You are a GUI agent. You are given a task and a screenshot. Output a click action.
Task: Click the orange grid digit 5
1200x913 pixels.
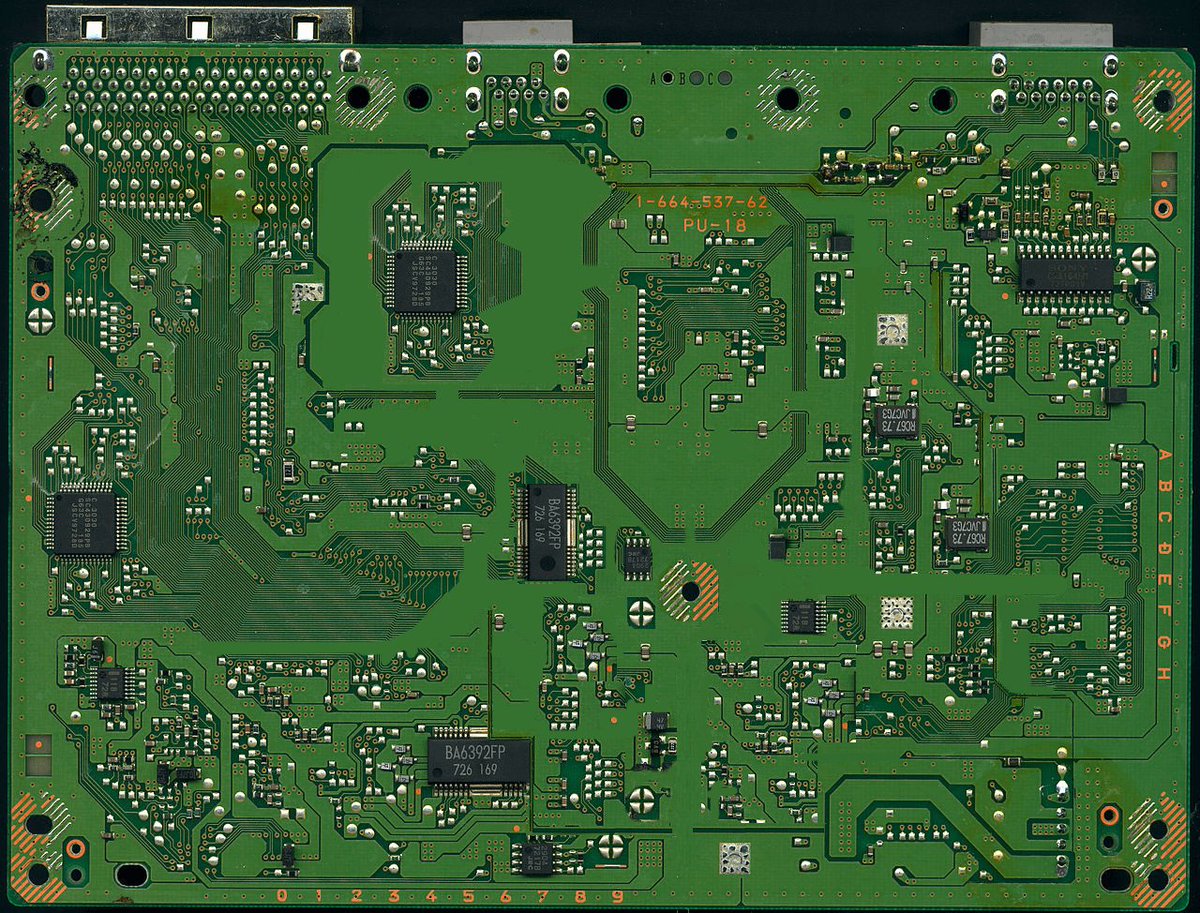[x=468, y=895]
